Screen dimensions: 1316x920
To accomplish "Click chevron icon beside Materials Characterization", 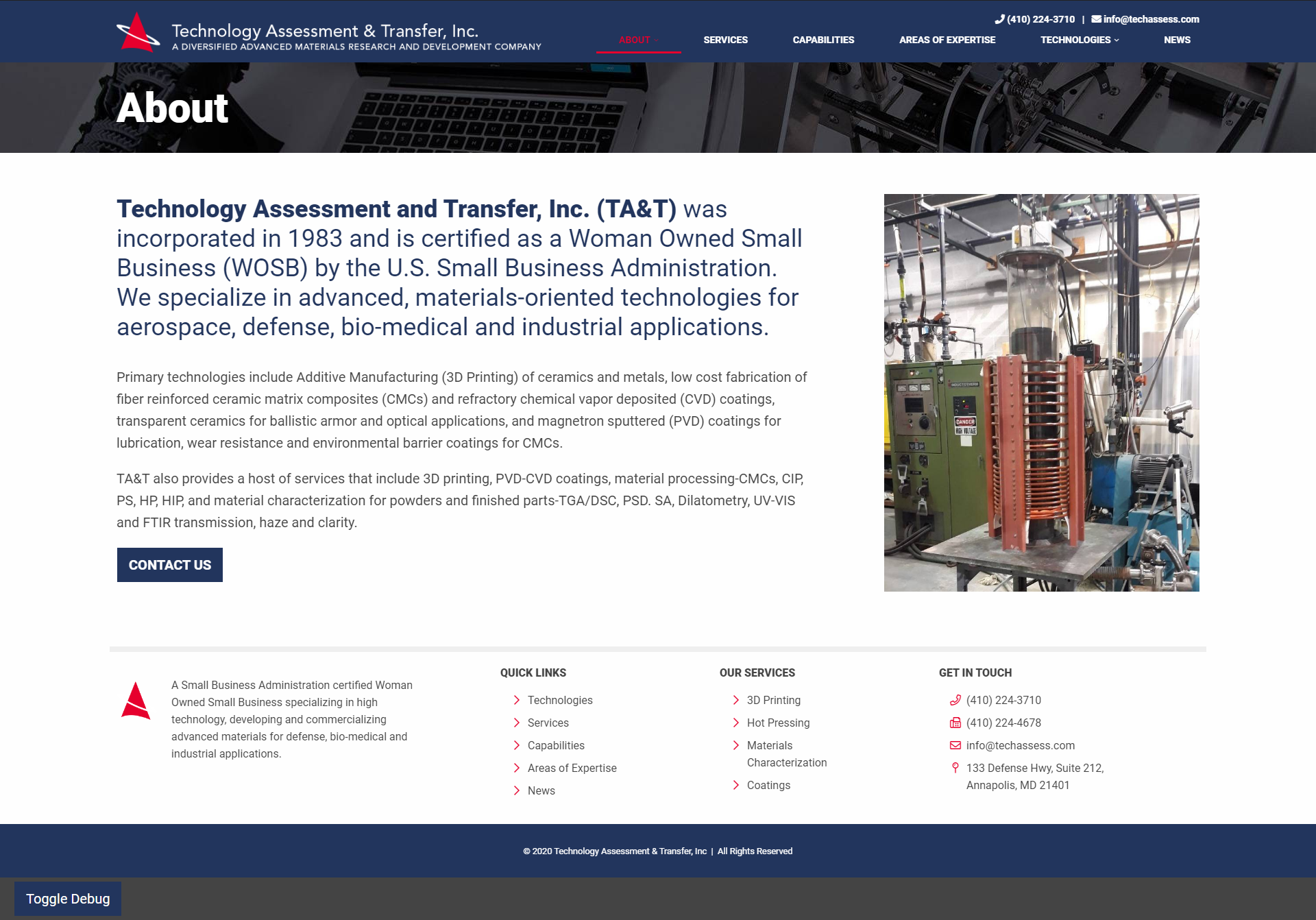I will (736, 745).
